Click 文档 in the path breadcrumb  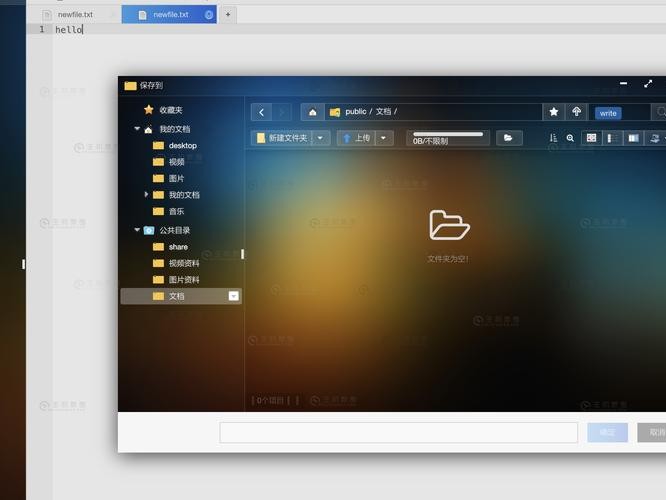point(383,112)
